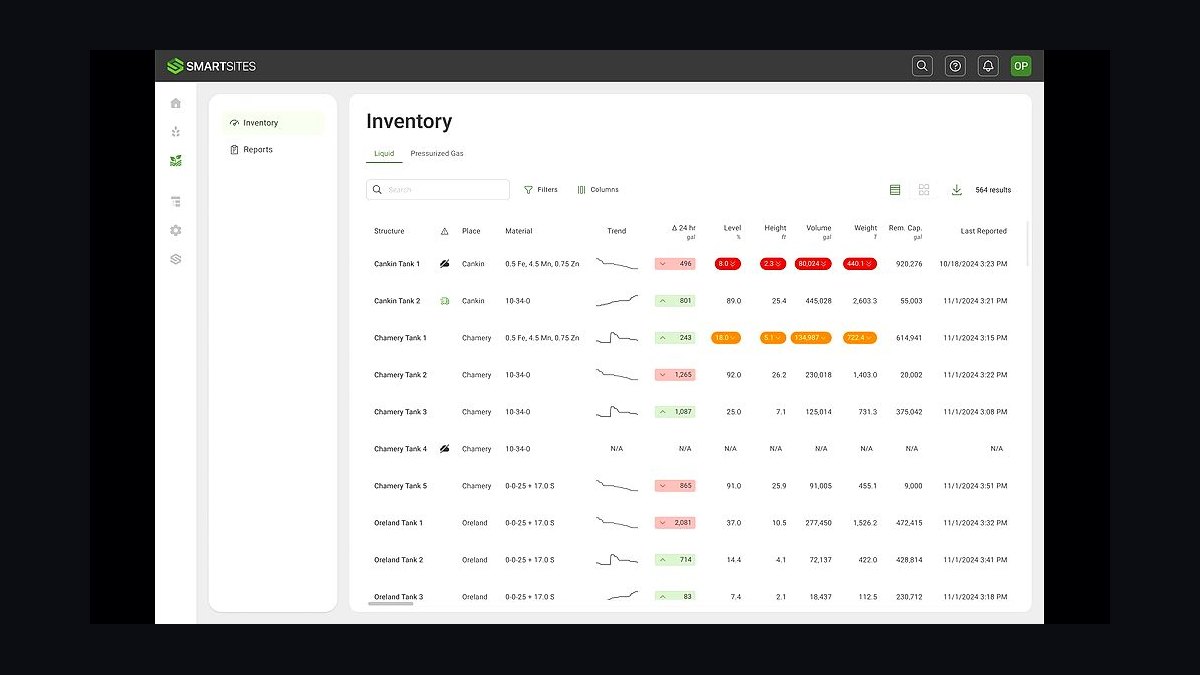Go to Home in the left sidebar

[176, 103]
